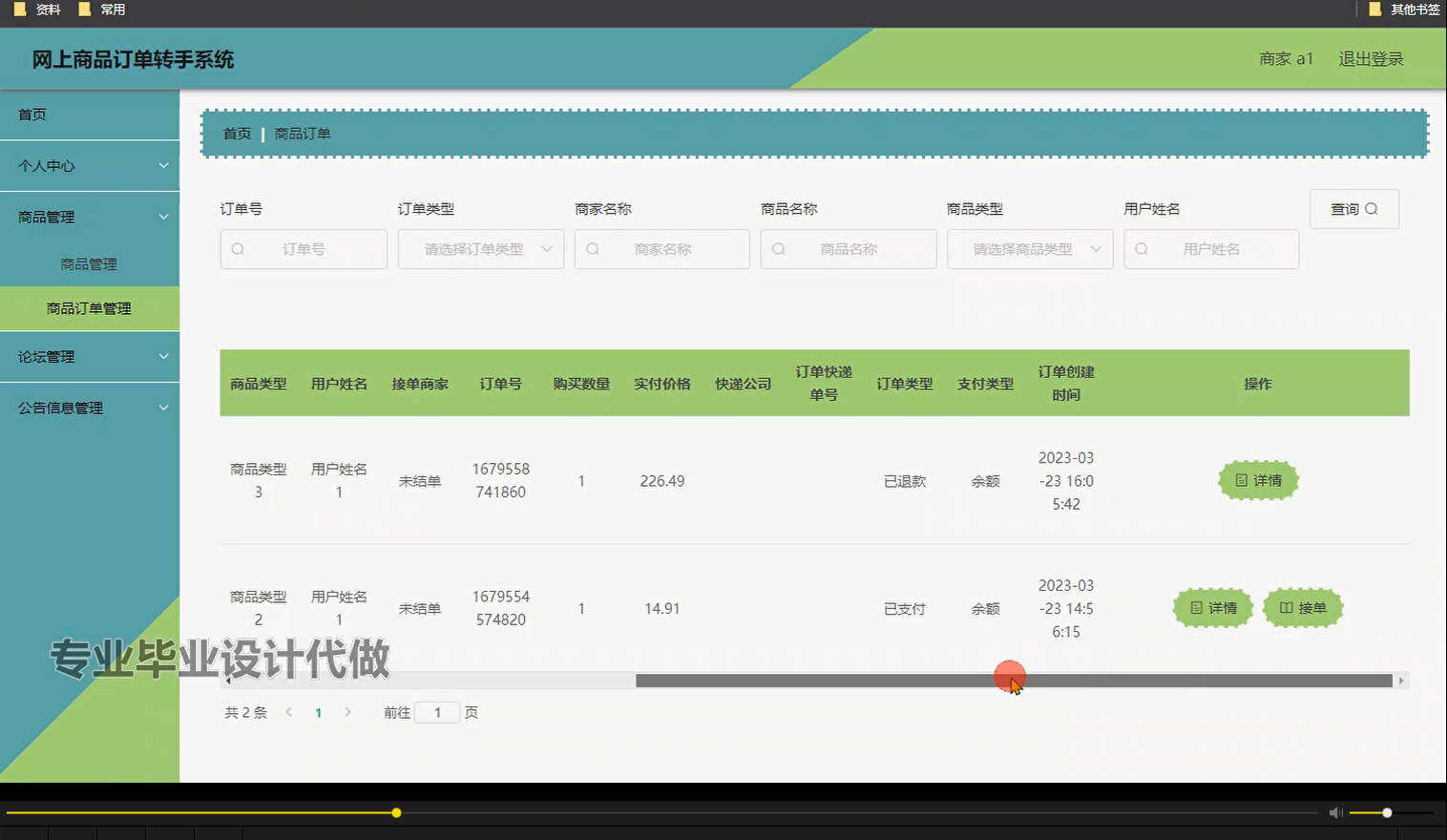Screen dimensions: 1447x840
Task: Open the 订单类型 dropdown selector
Action: coord(480,249)
